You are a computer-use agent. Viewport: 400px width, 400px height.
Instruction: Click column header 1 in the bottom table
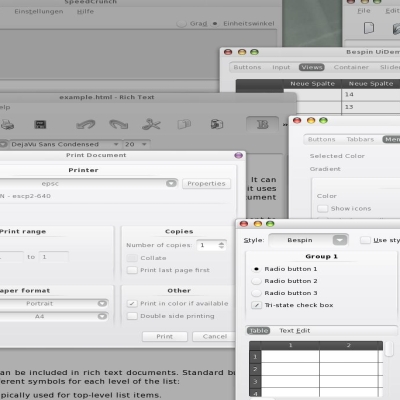coord(290,345)
